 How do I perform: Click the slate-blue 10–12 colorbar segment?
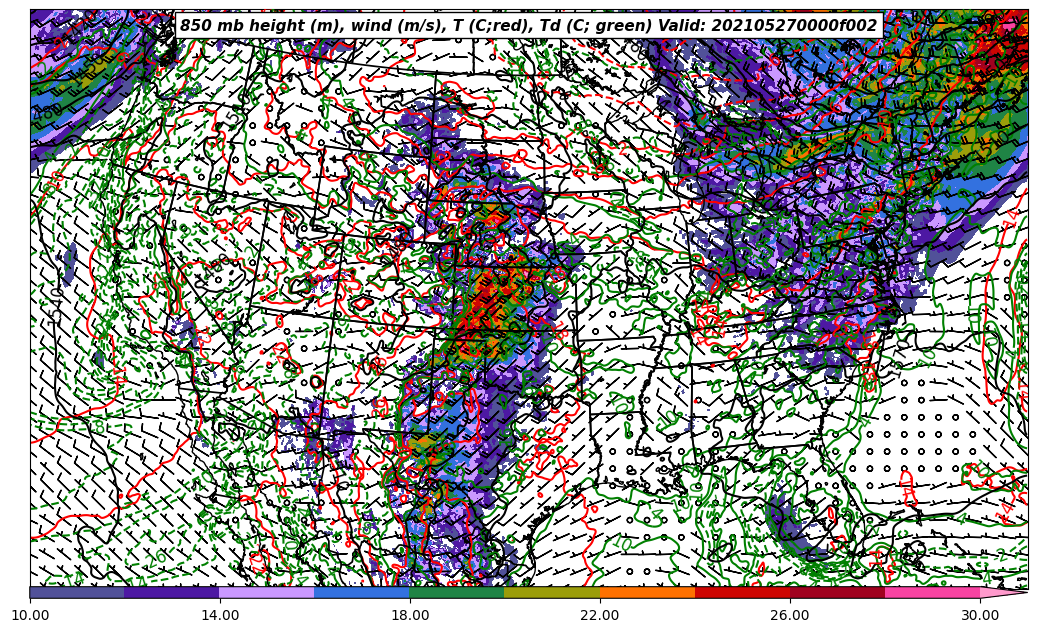tap(77, 592)
